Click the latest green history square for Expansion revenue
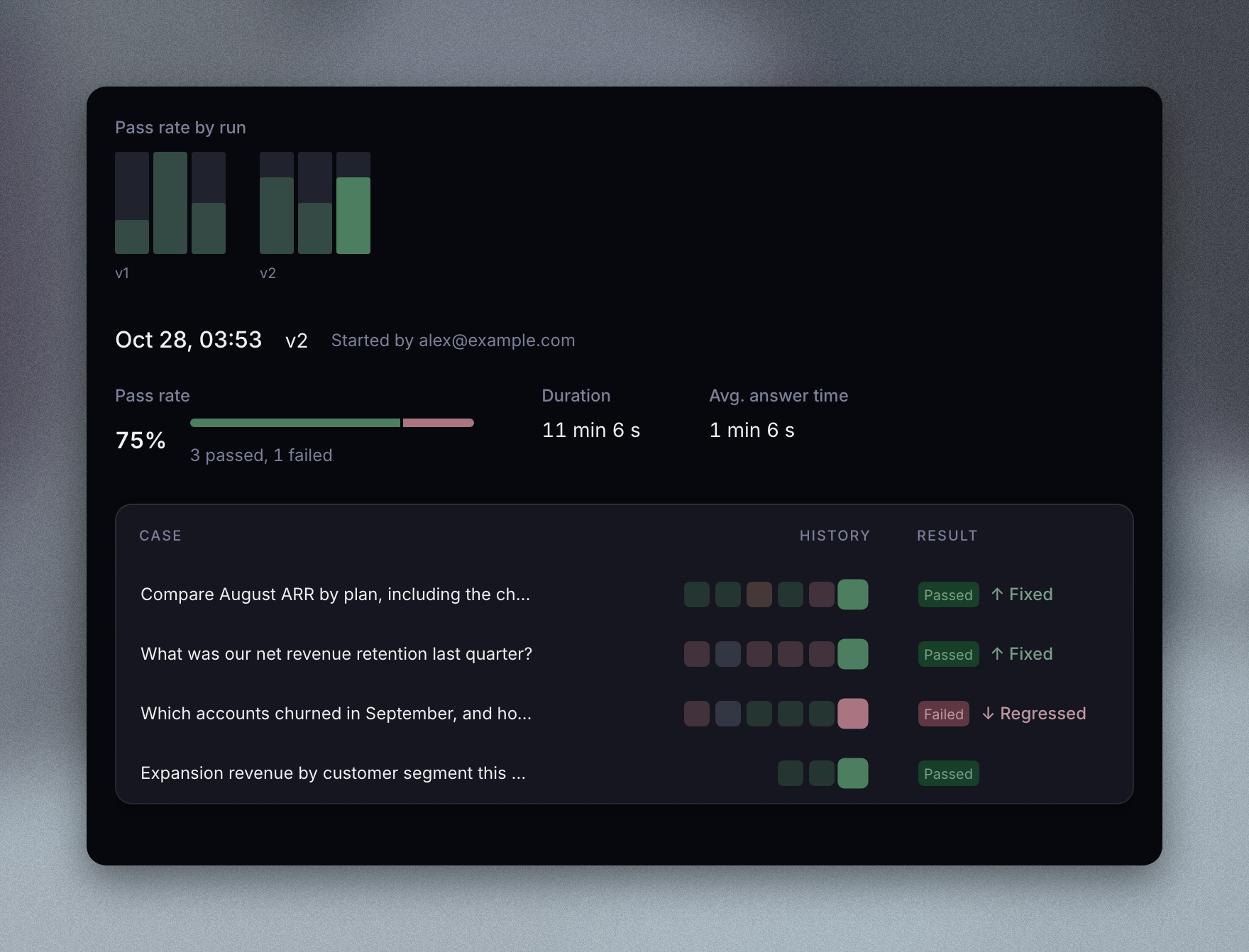The height and width of the screenshot is (952, 1249). (x=853, y=773)
